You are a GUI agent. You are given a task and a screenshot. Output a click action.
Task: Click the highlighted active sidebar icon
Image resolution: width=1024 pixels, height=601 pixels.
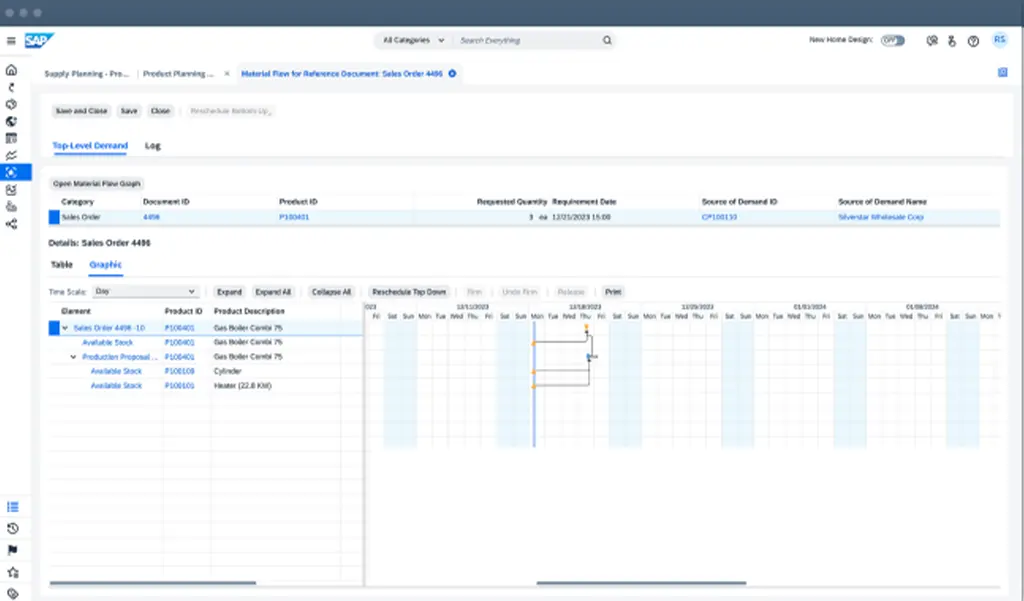pos(14,172)
